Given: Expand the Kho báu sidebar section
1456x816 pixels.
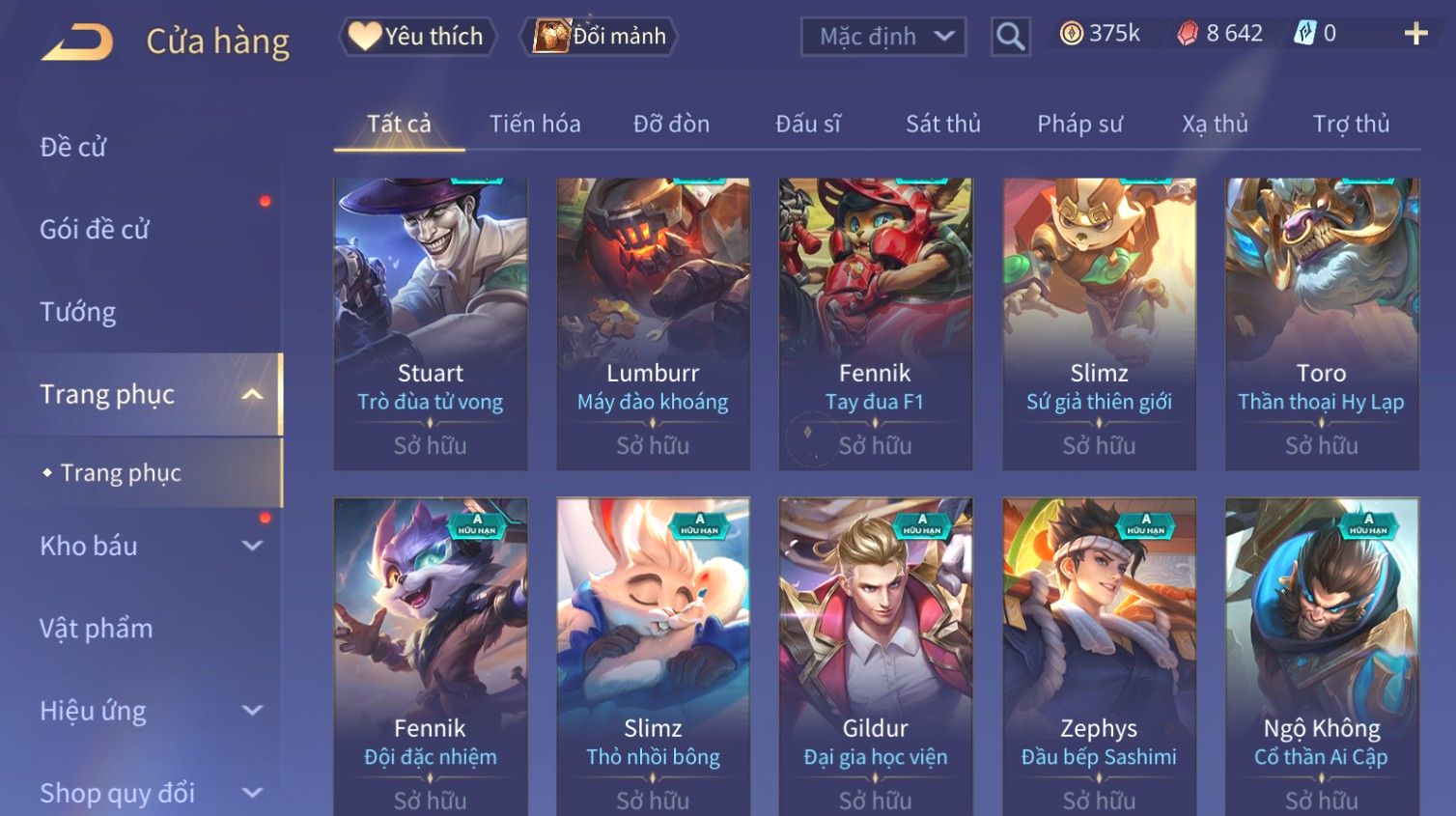Looking at the screenshot, I should click(x=252, y=546).
